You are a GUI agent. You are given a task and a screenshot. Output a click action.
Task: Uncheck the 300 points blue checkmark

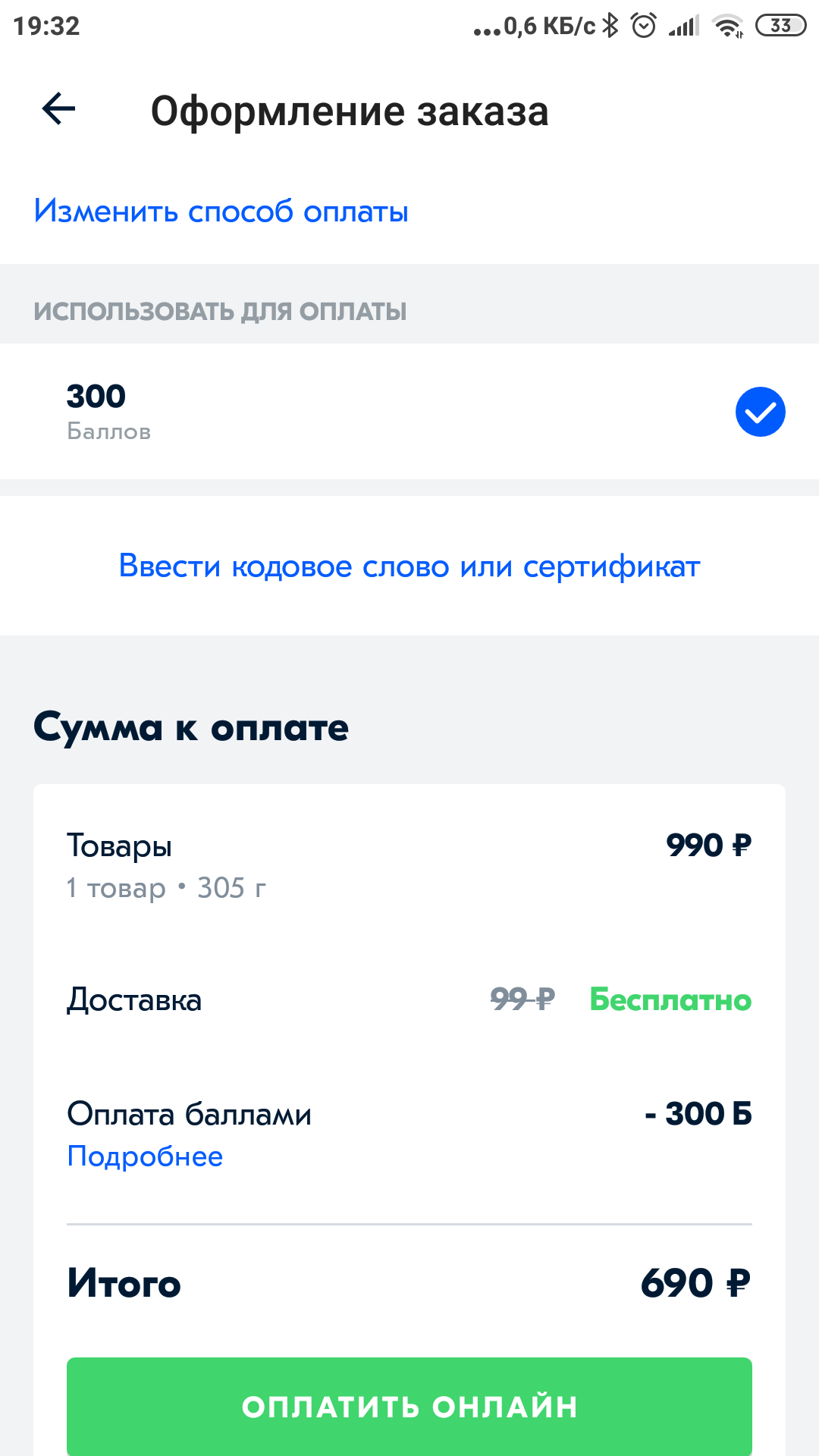[x=760, y=412]
